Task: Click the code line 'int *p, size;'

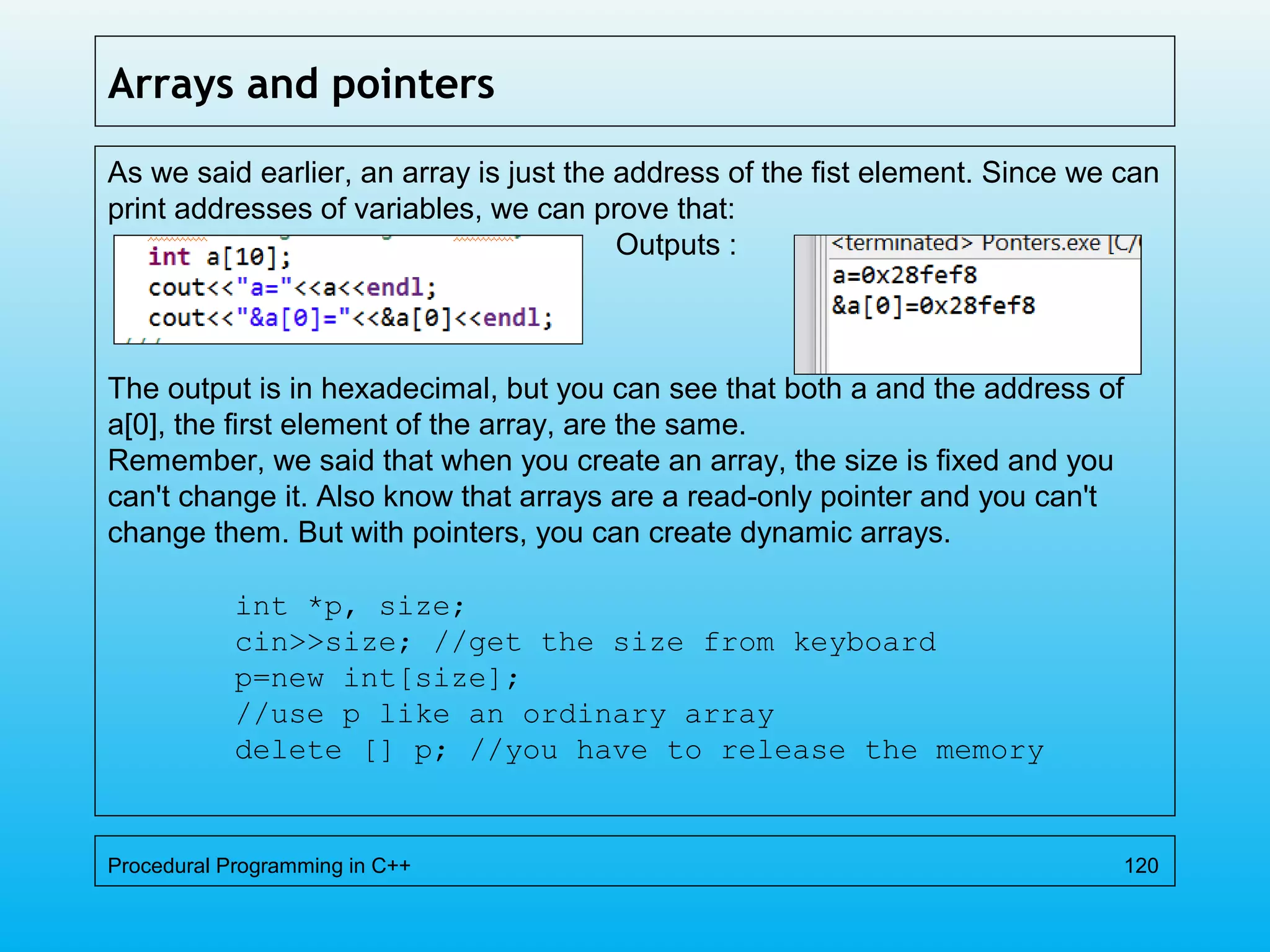Action: (350, 606)
